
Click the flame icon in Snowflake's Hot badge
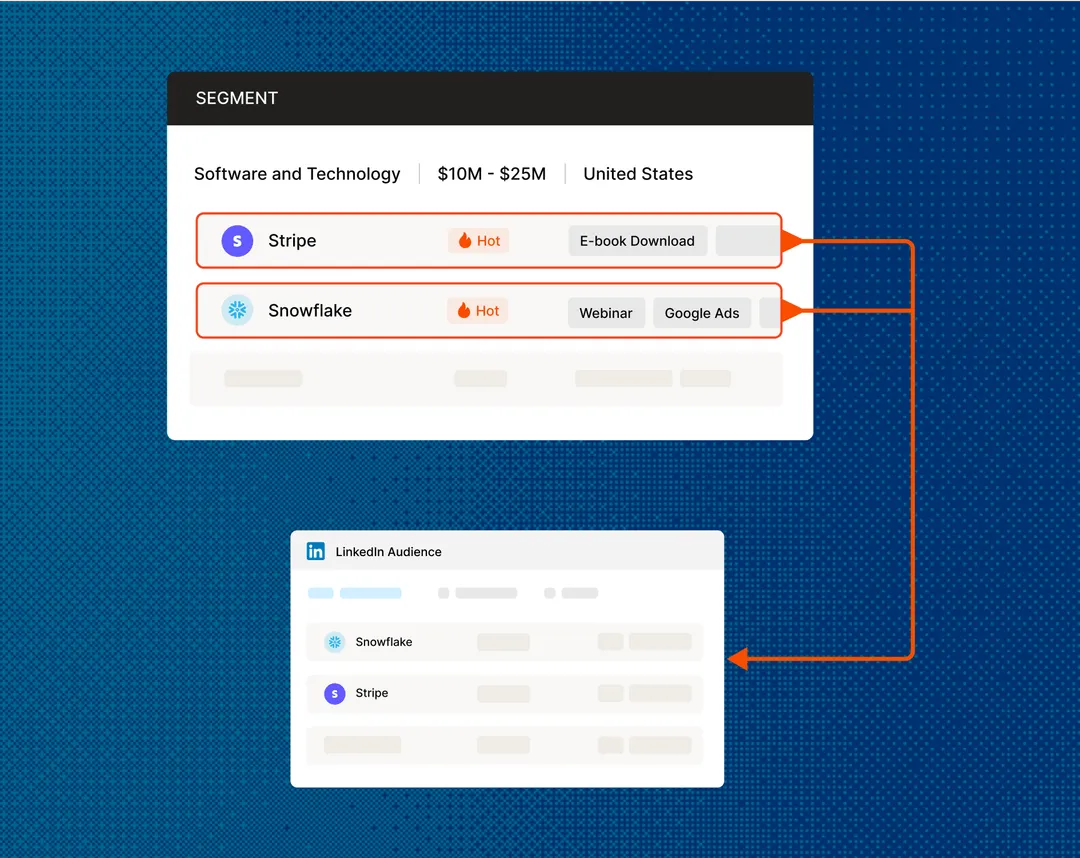[464, 311]
